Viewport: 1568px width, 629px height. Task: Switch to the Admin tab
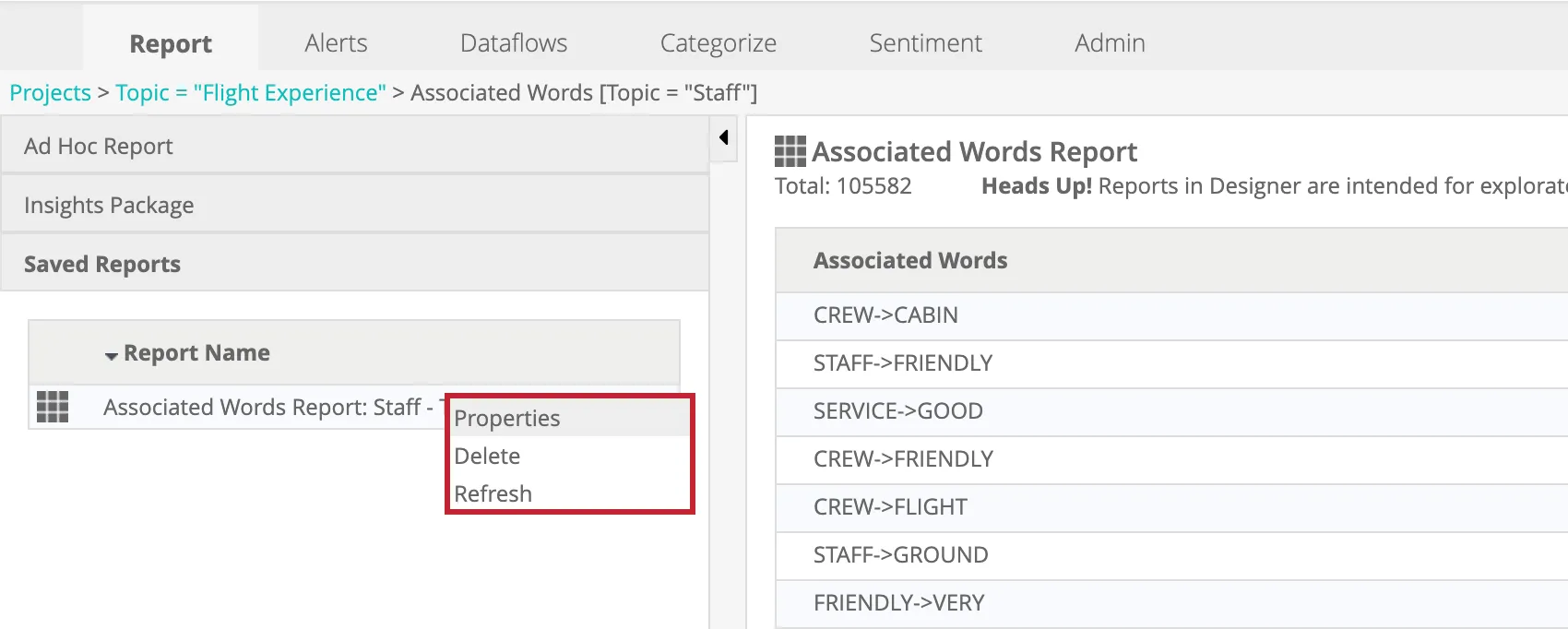tap(1110, 43)
